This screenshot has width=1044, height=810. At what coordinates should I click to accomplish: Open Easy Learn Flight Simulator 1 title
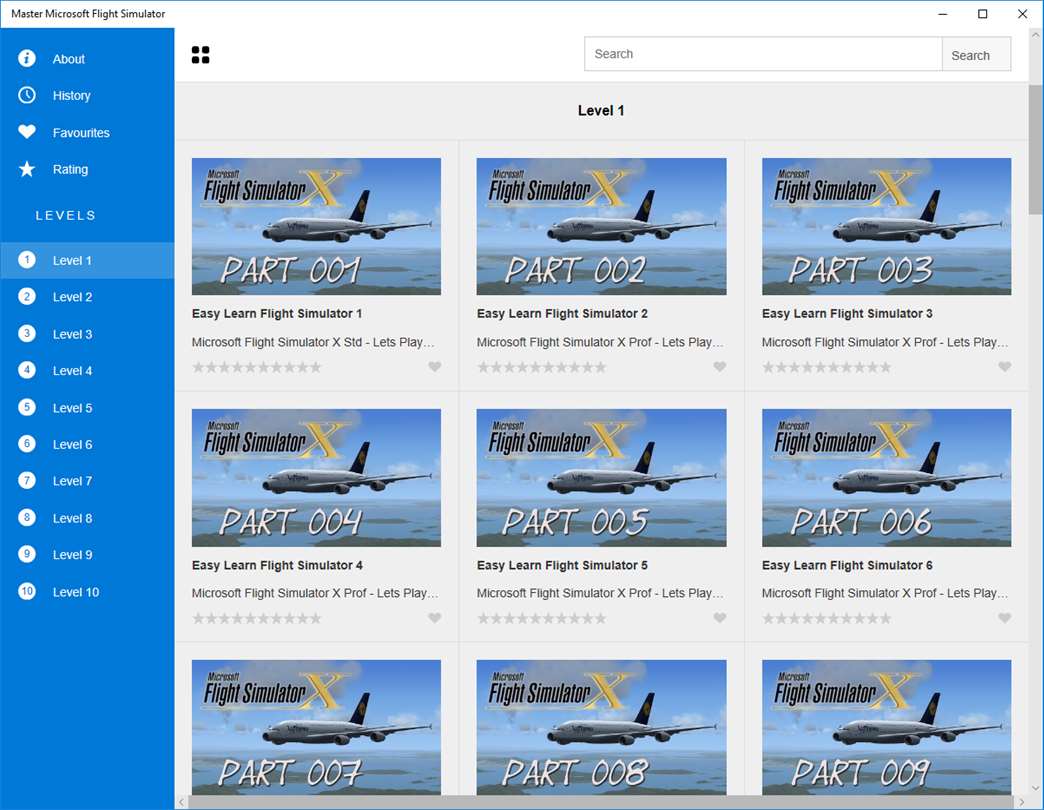(x=277, y=313)
